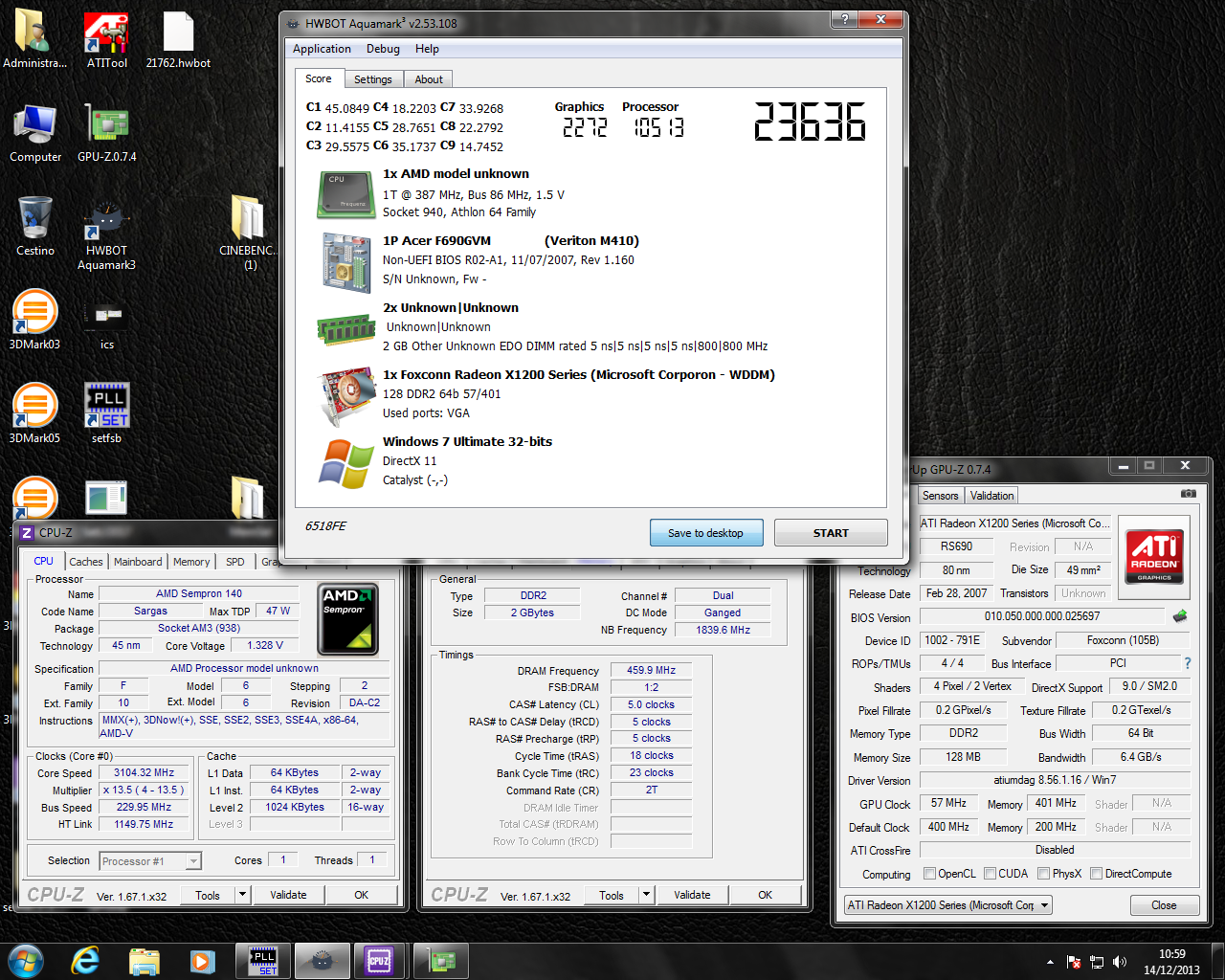The height and width of the screenshot is (980, 1225).
Task: Click the GPU-Z Driver Version field
Action: click(1055, 780)
